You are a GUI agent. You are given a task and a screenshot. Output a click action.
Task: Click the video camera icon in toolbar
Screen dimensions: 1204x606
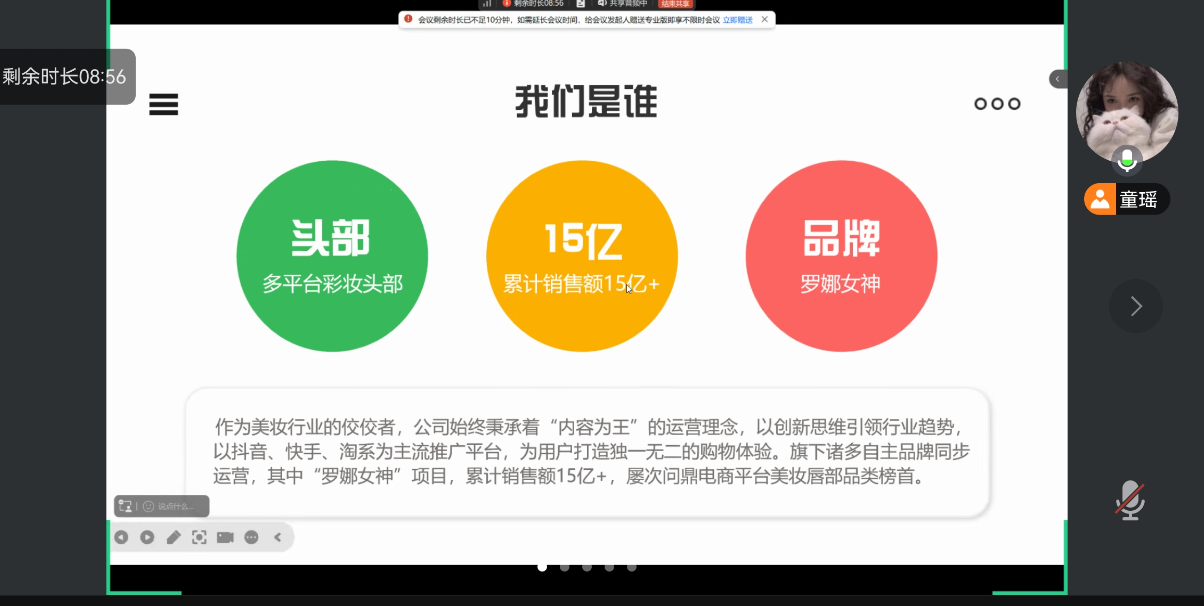click(x=225, y=537)
